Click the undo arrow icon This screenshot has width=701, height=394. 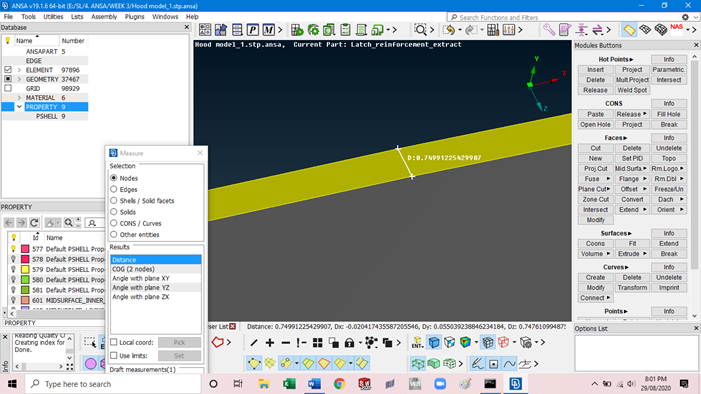(449, 30)
